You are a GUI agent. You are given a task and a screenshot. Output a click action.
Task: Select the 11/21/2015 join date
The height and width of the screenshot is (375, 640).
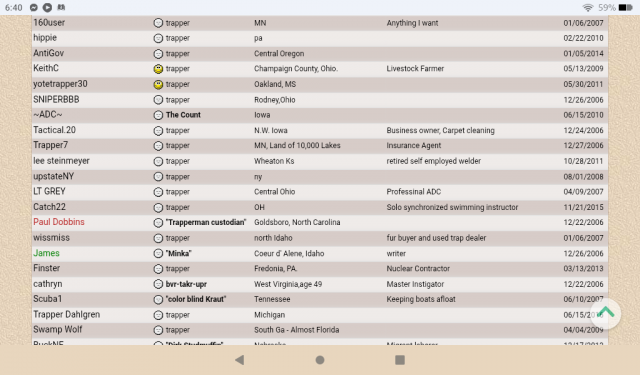click(583, 207)
